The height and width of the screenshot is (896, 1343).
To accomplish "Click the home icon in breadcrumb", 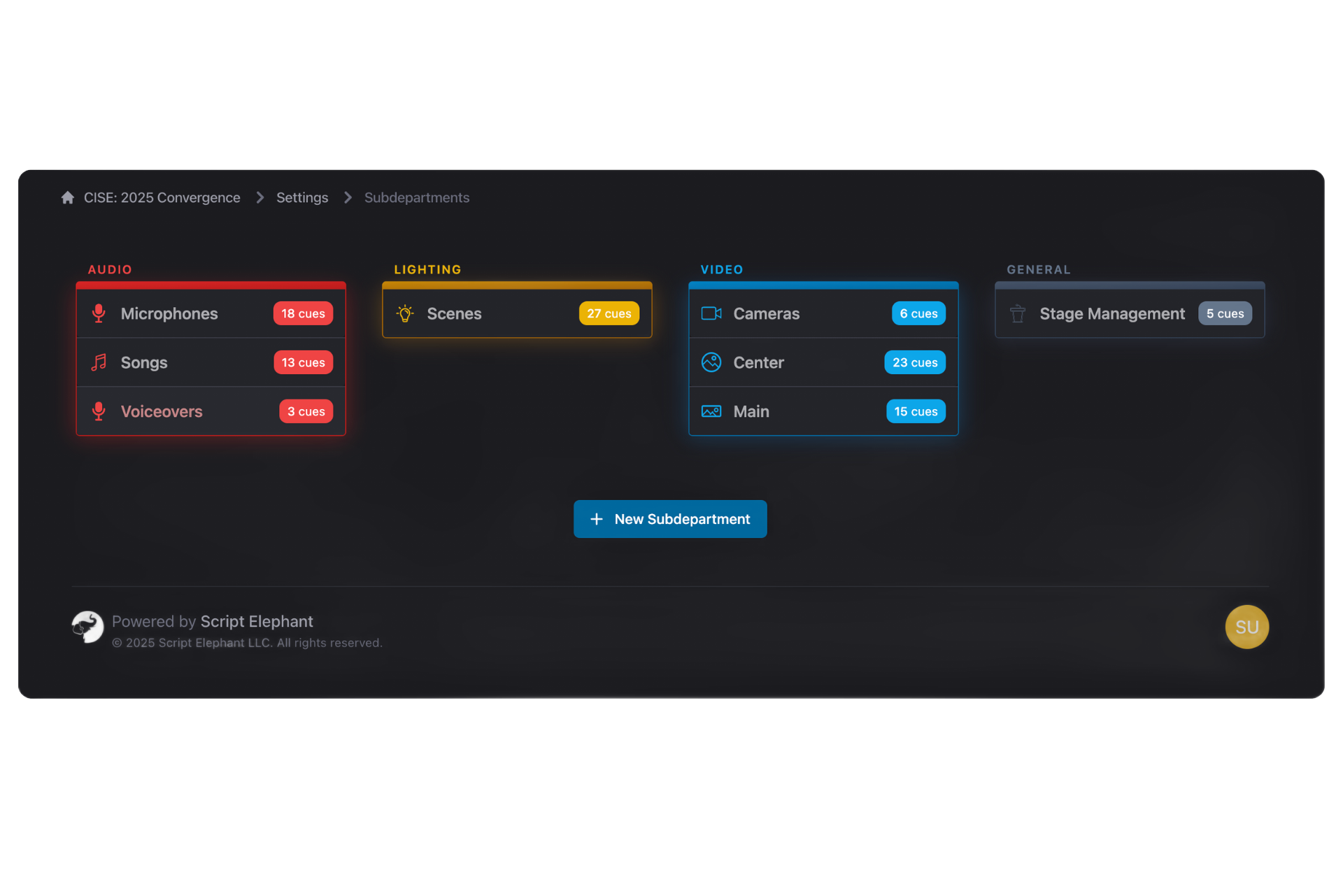I will [x=68, y=198].
